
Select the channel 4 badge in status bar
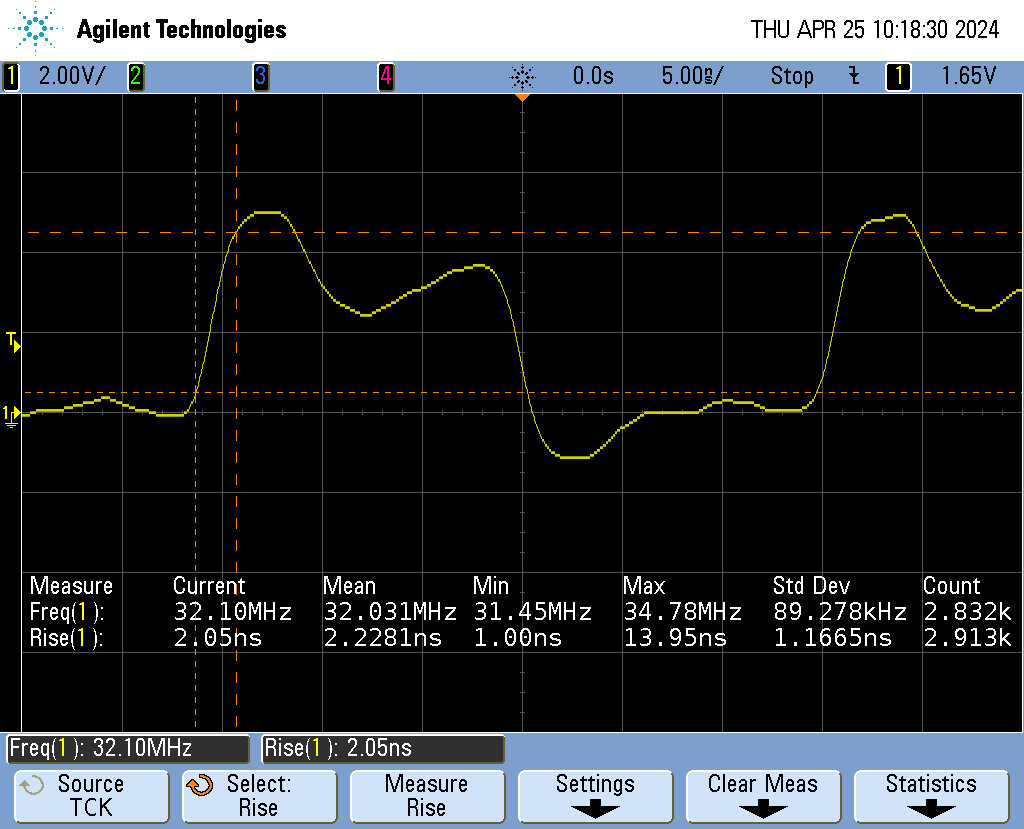pos(385,76)
